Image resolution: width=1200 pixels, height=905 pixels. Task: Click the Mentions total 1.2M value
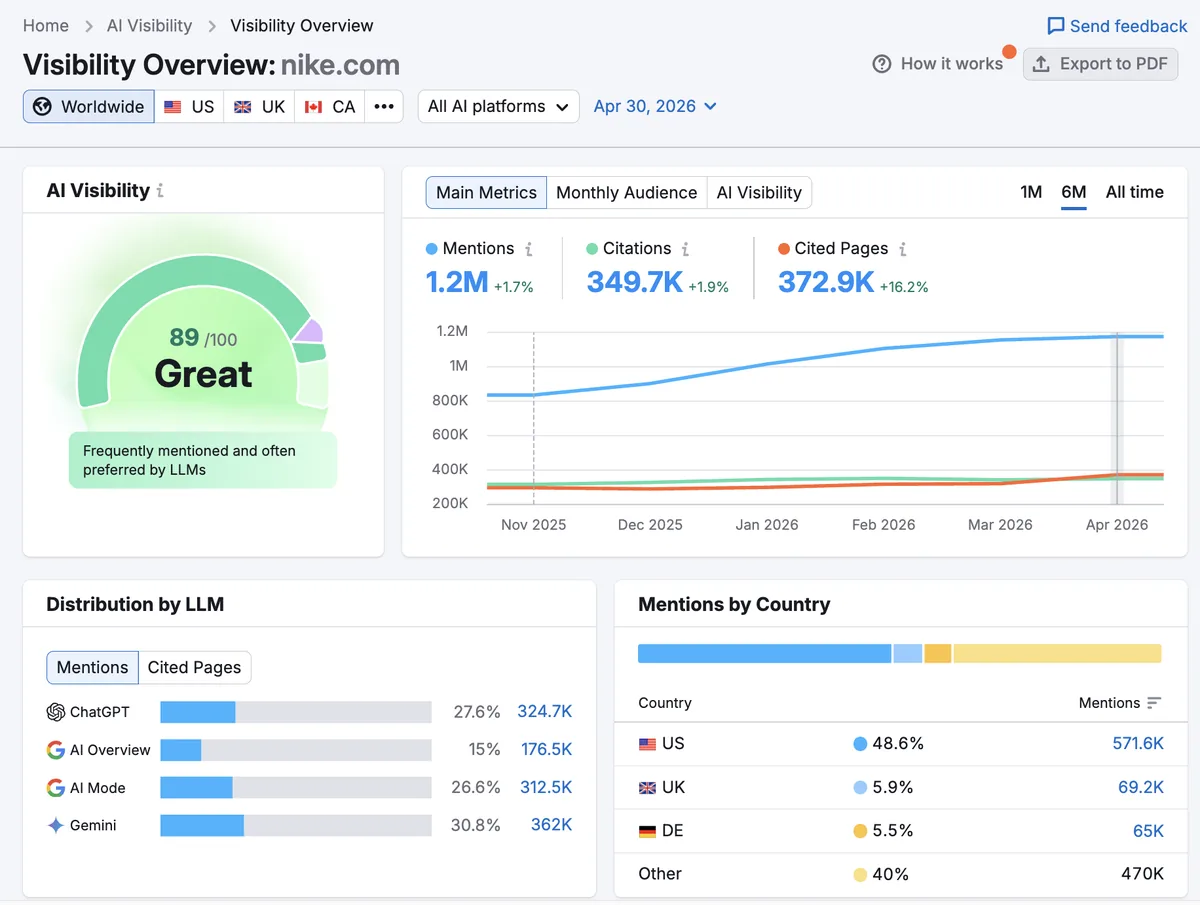457,283
